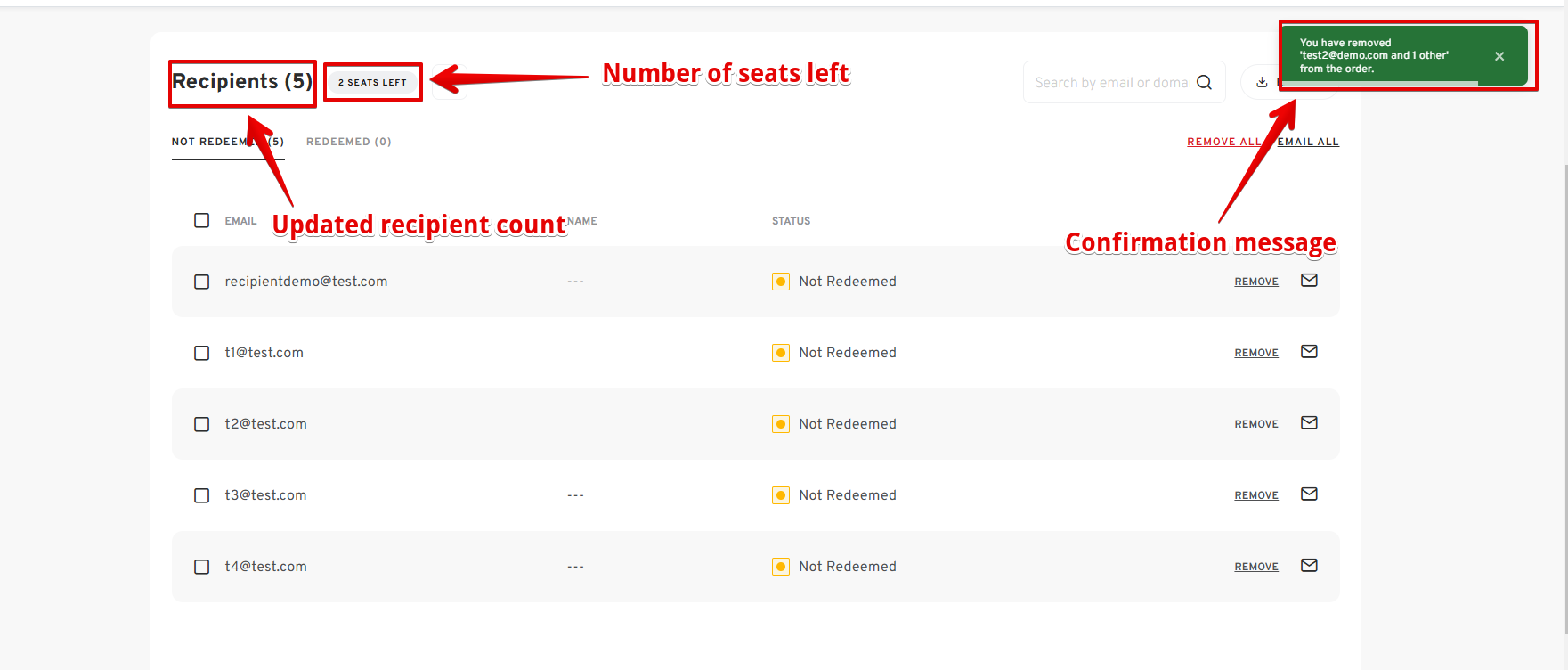Switch to the Redeemed (0) tab

pyautogui.click(x=349, y=142)
